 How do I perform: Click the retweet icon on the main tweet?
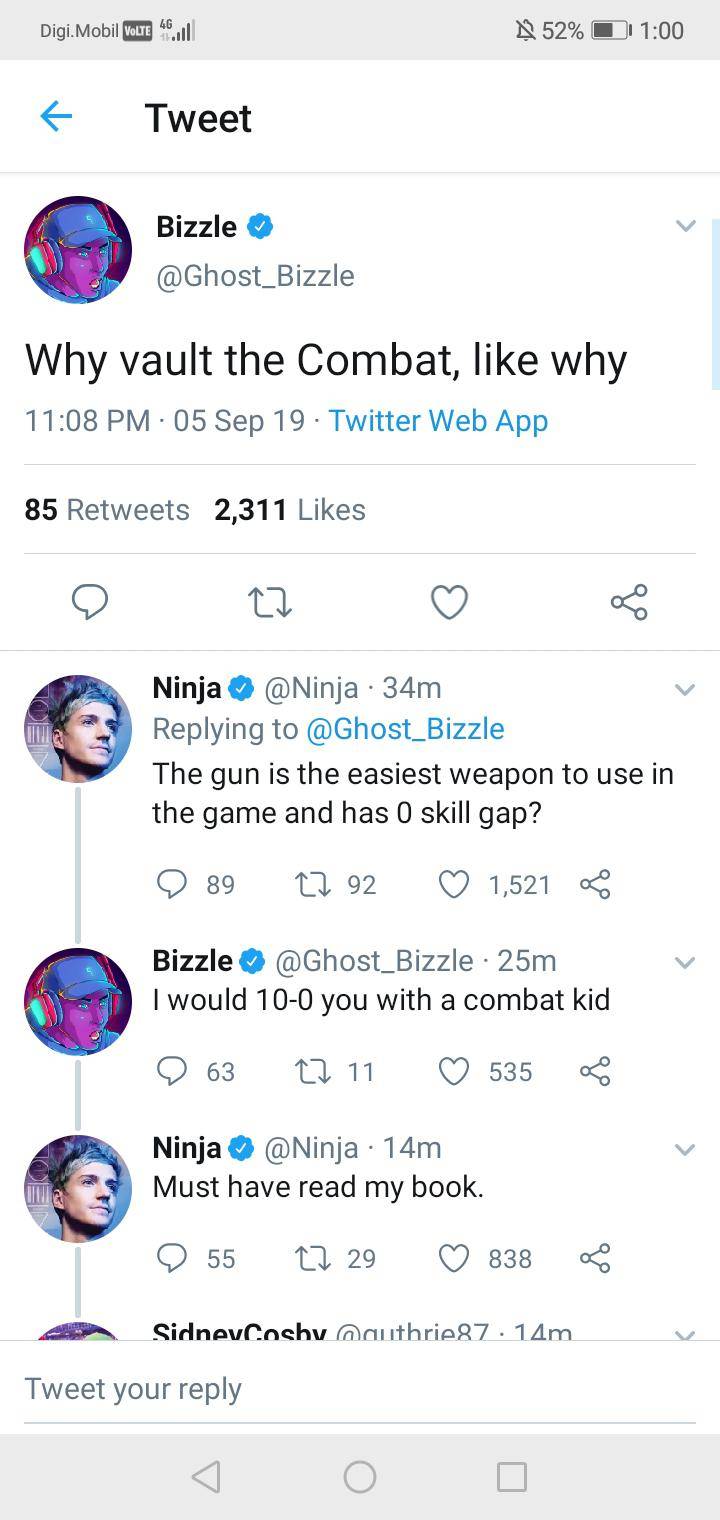click(270, 602)
